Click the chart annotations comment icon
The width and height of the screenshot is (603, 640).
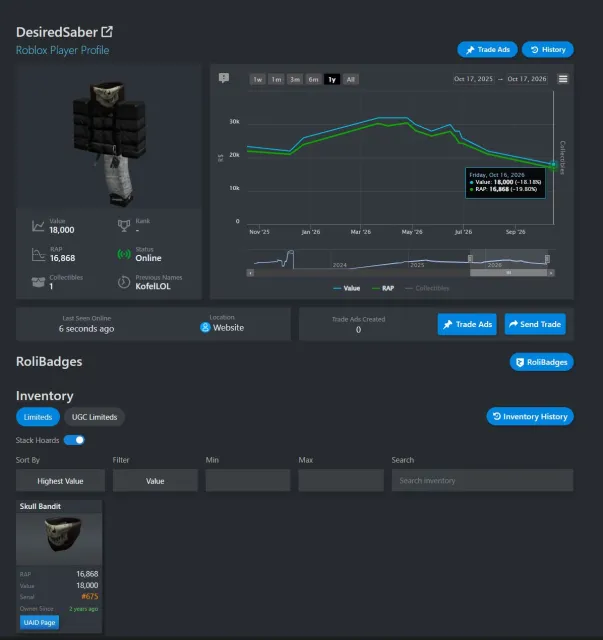(224, 78)
